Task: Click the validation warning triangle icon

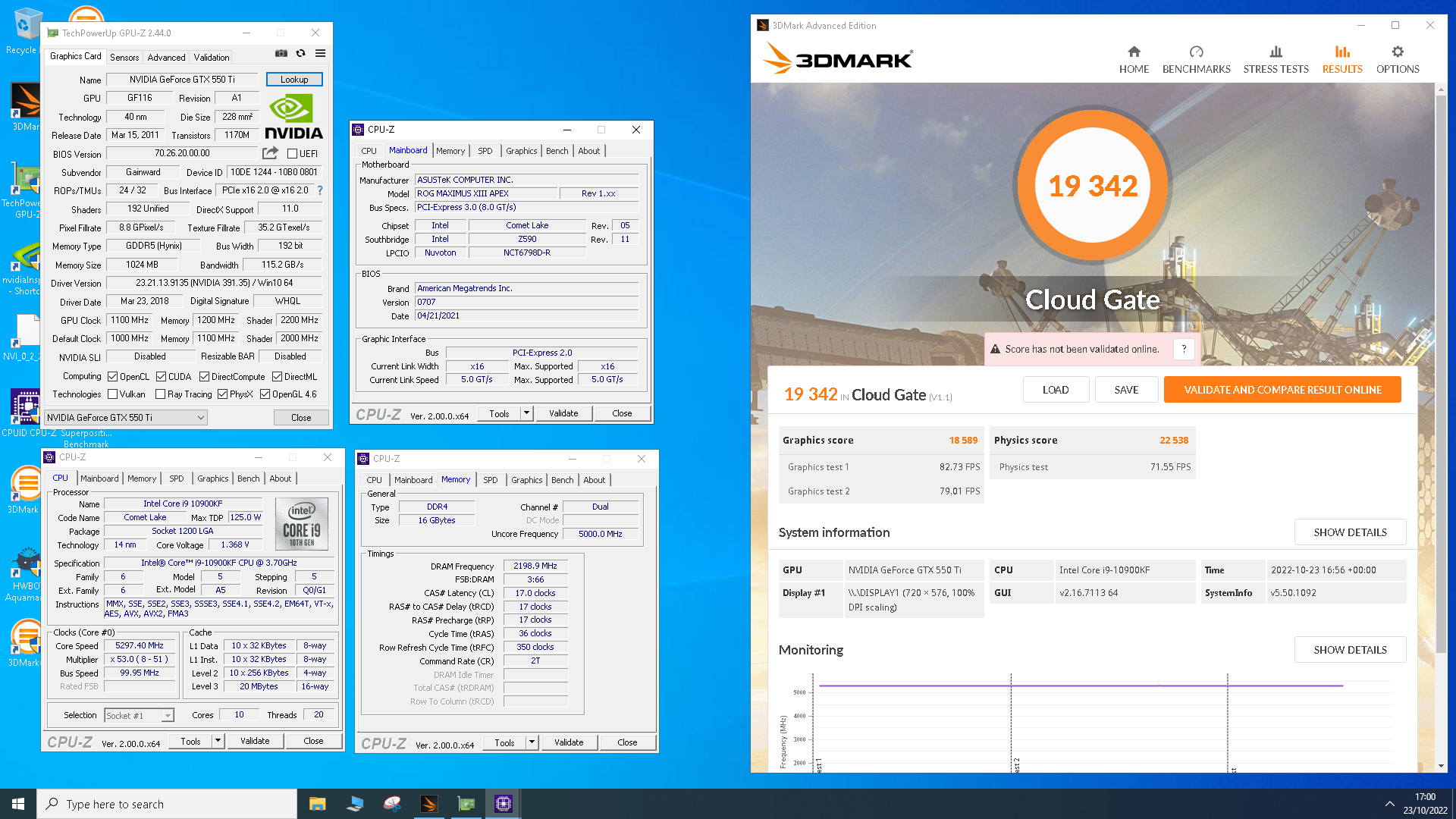Action: click(996, 349)
